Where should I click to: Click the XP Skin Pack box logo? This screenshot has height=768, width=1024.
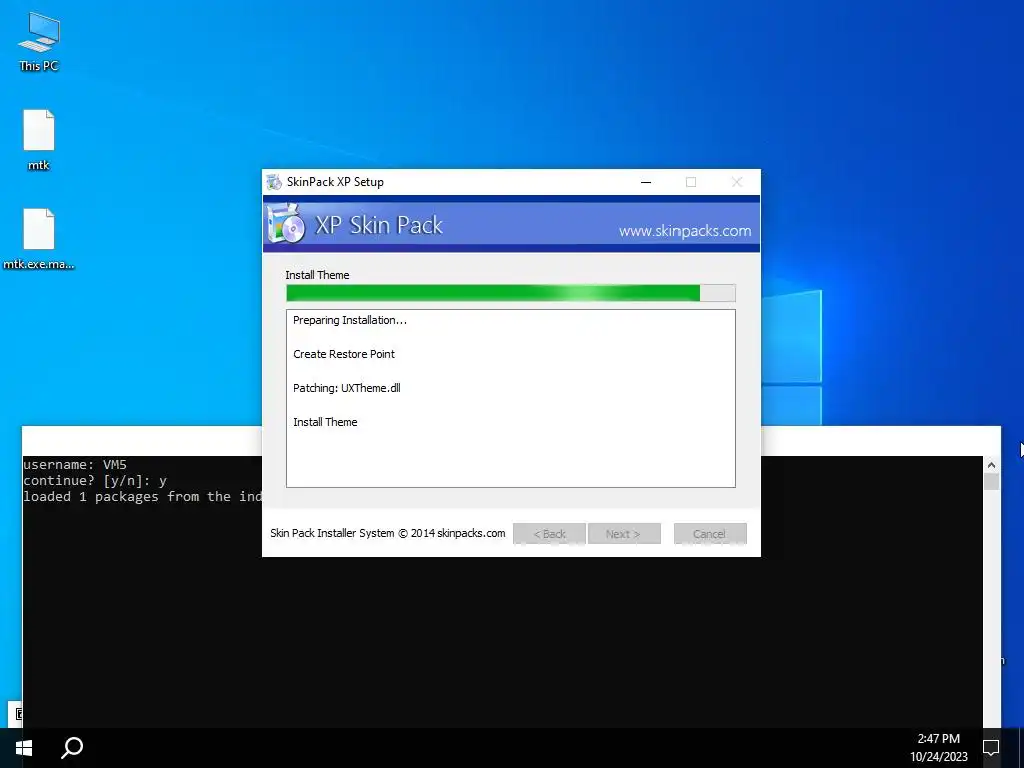click(x=286, y=223)
